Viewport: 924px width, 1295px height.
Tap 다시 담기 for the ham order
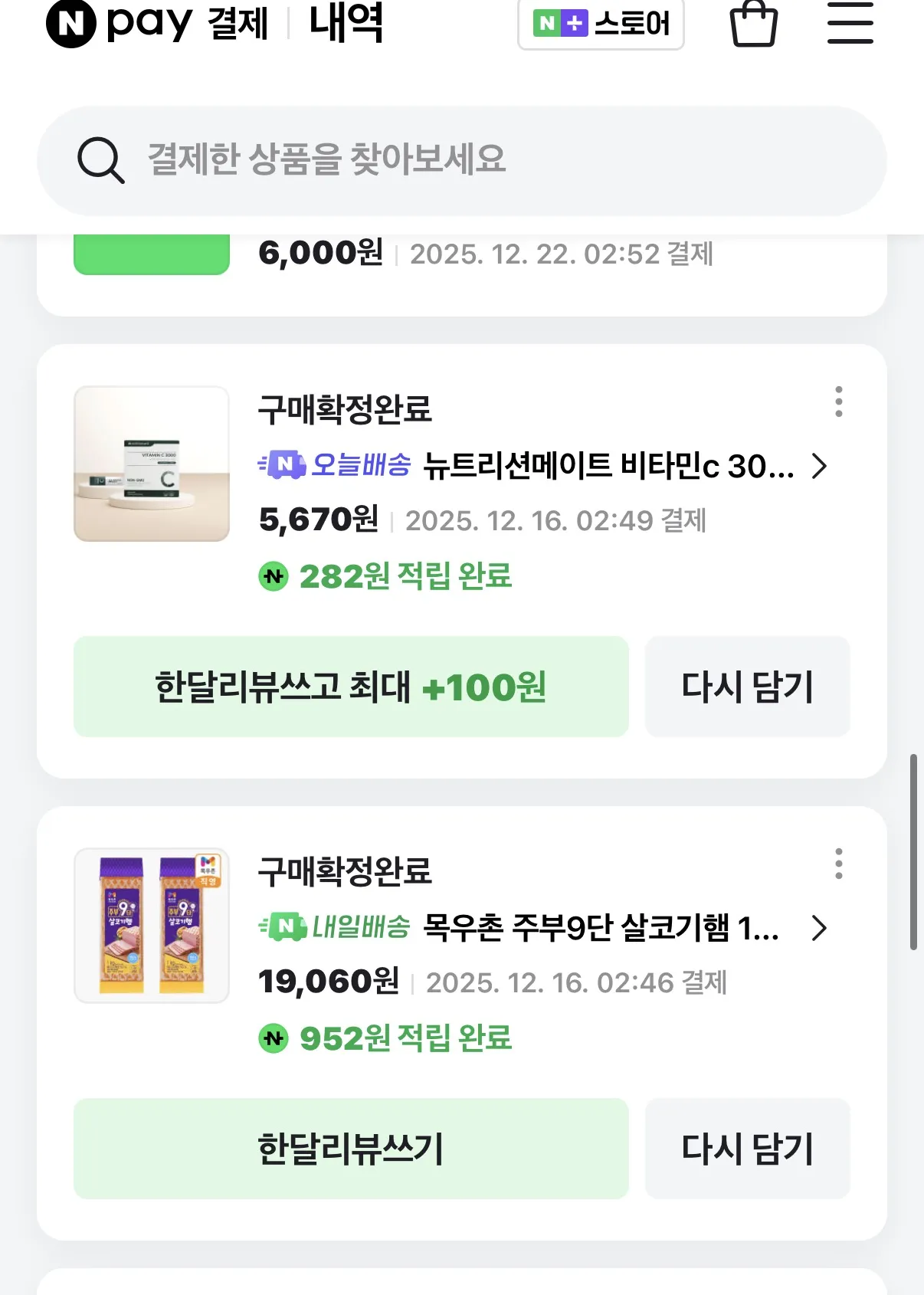747,1149
